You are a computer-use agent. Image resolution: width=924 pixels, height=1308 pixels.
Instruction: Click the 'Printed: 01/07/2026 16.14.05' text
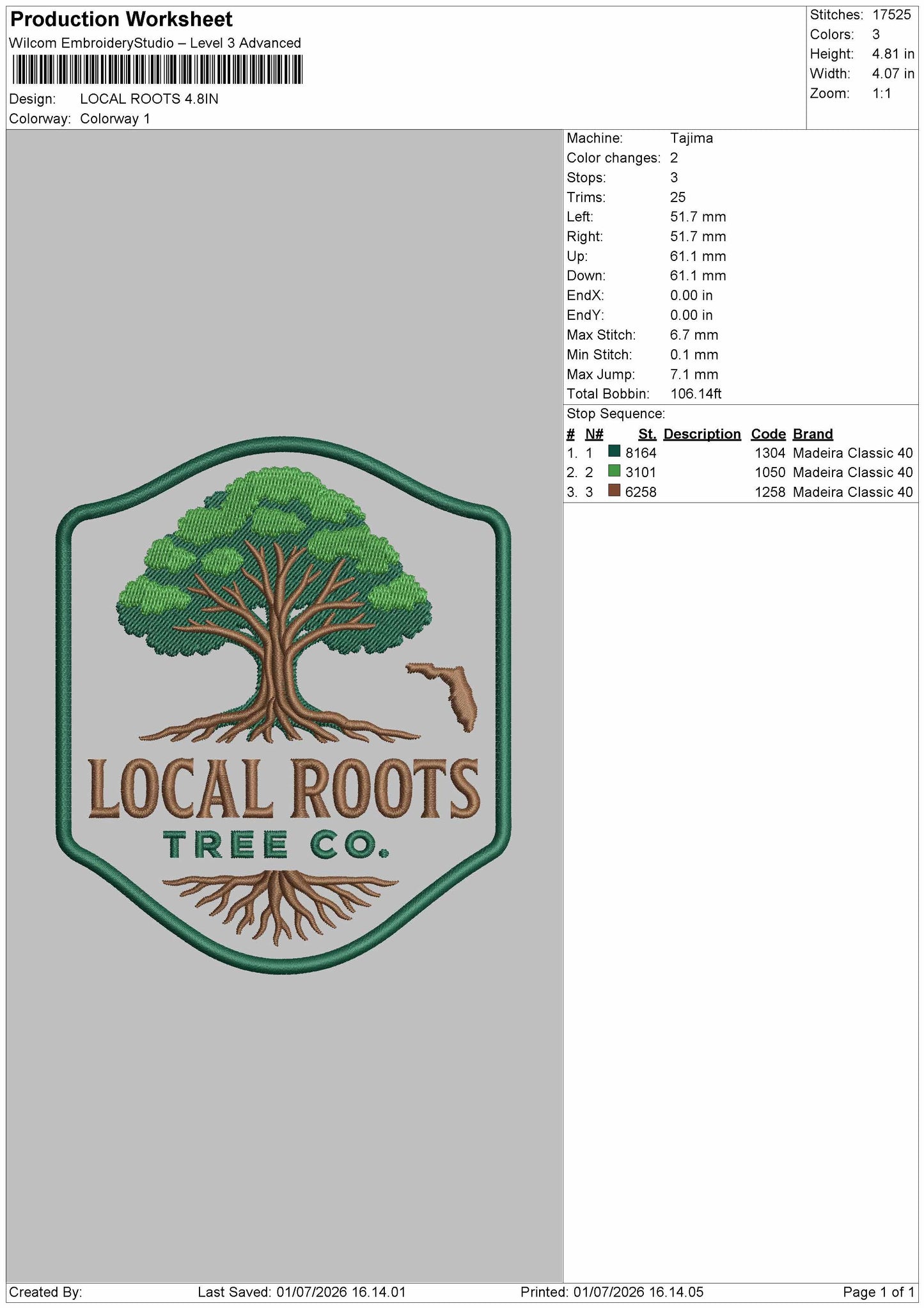[612, 1292]
